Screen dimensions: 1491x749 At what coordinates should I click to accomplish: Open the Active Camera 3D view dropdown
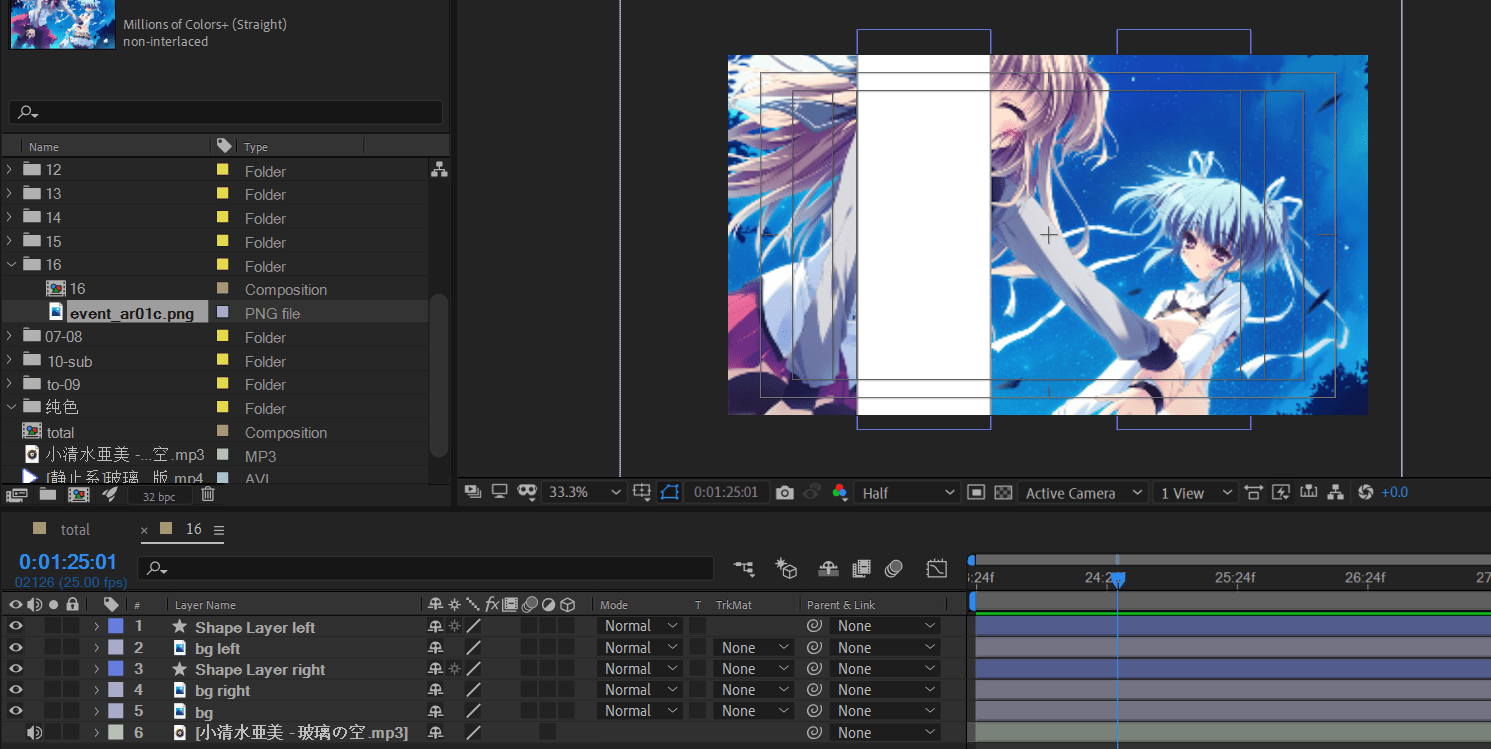pyautogui.click(x=1083, y=493)
